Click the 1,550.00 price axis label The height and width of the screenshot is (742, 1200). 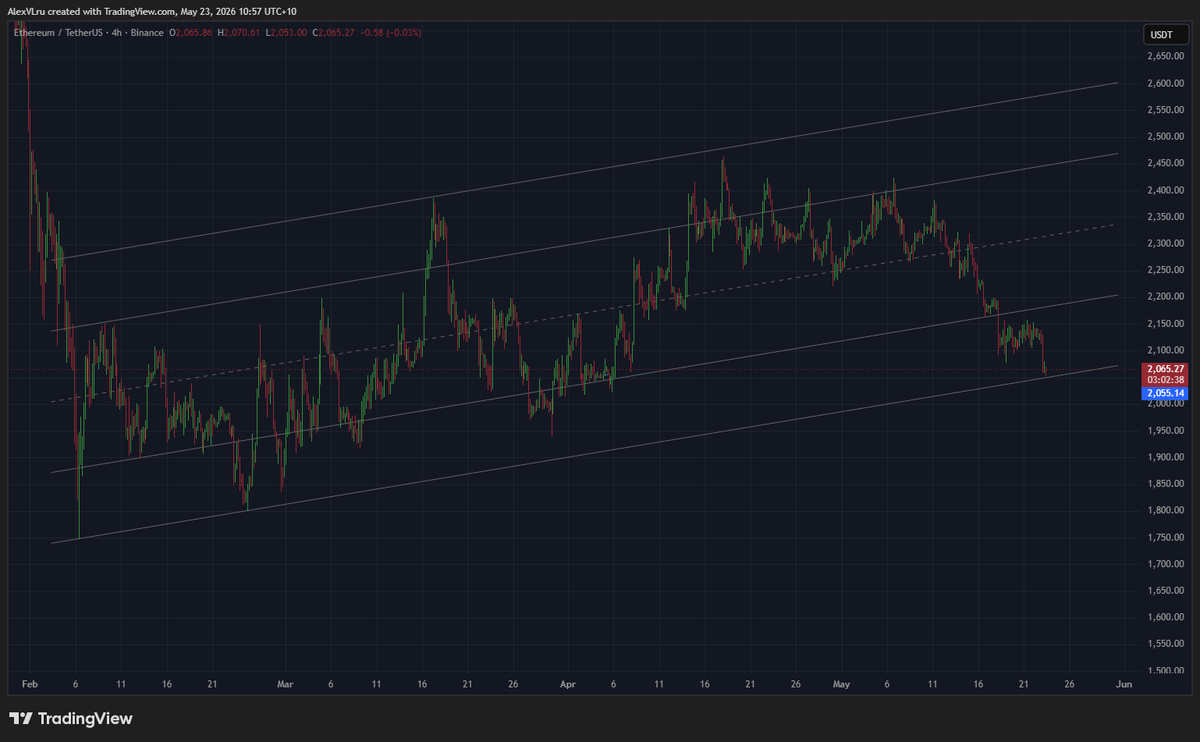tap(1165, 644)
